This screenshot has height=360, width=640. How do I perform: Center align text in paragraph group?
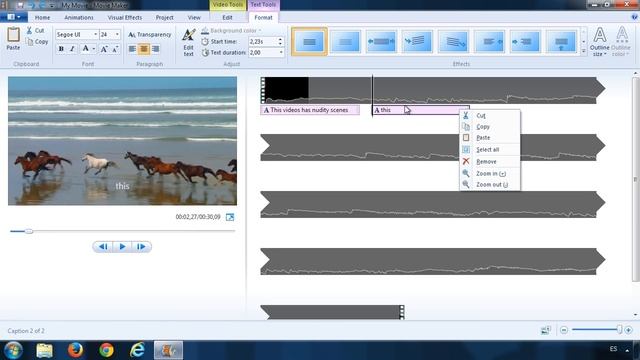click(144, 49)
